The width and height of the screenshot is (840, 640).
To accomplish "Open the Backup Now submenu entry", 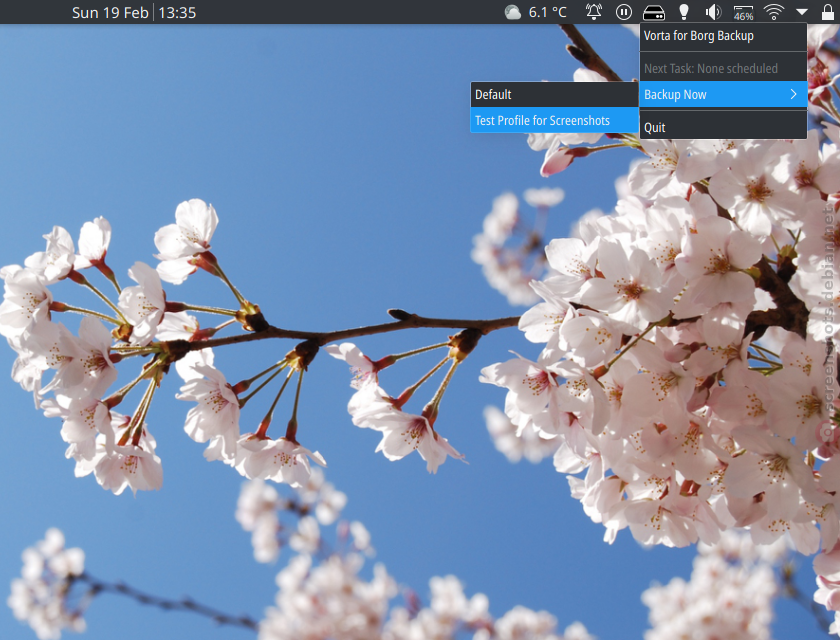I will tap(675, 95).
